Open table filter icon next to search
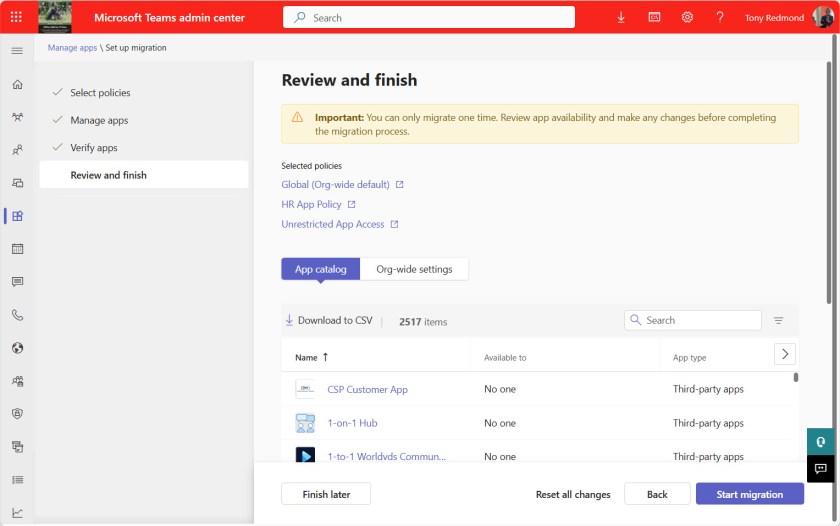 (778, 320)
